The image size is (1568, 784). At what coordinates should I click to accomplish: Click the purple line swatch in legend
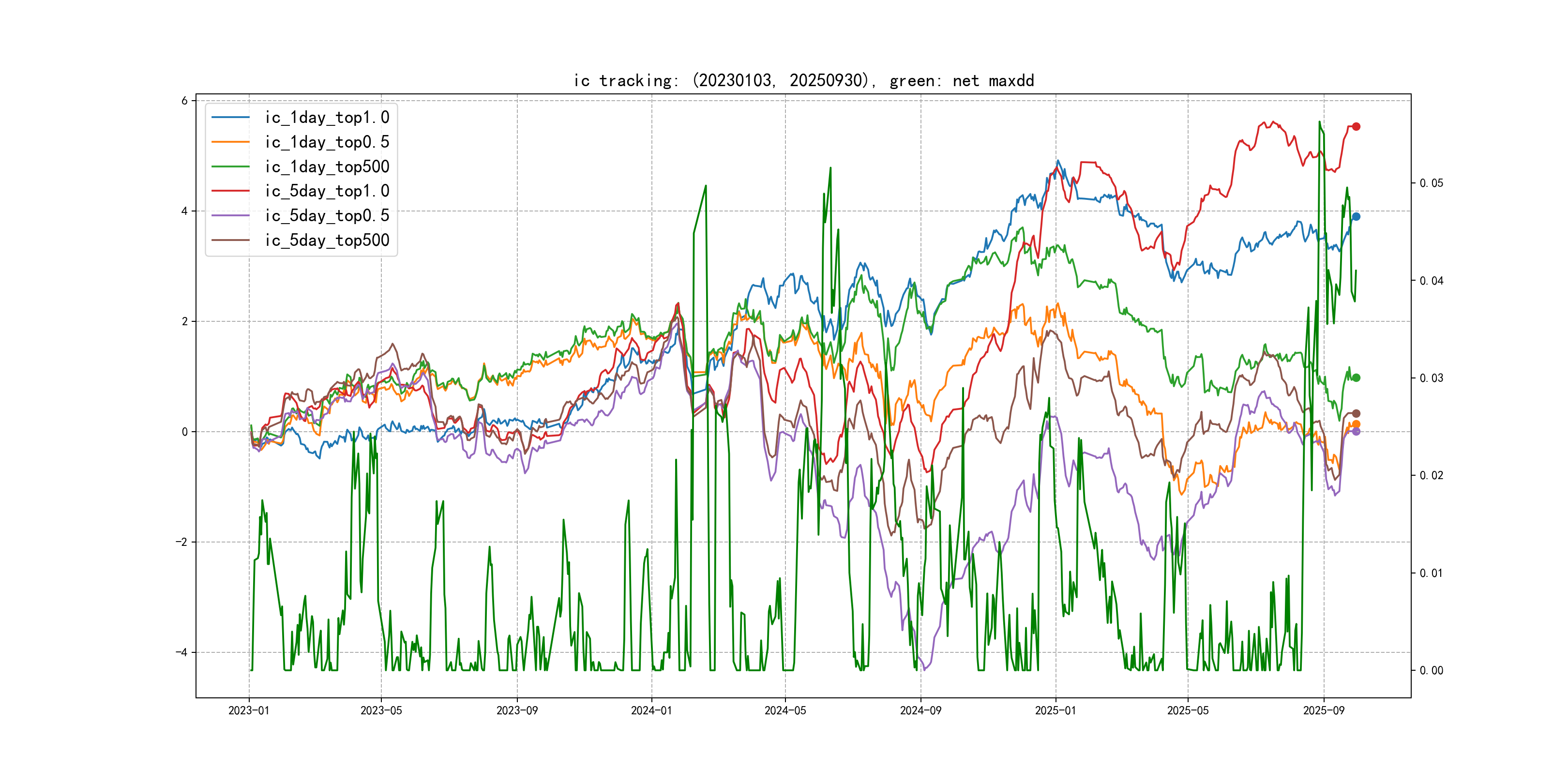pyautogui.click(x=231, y=215)
